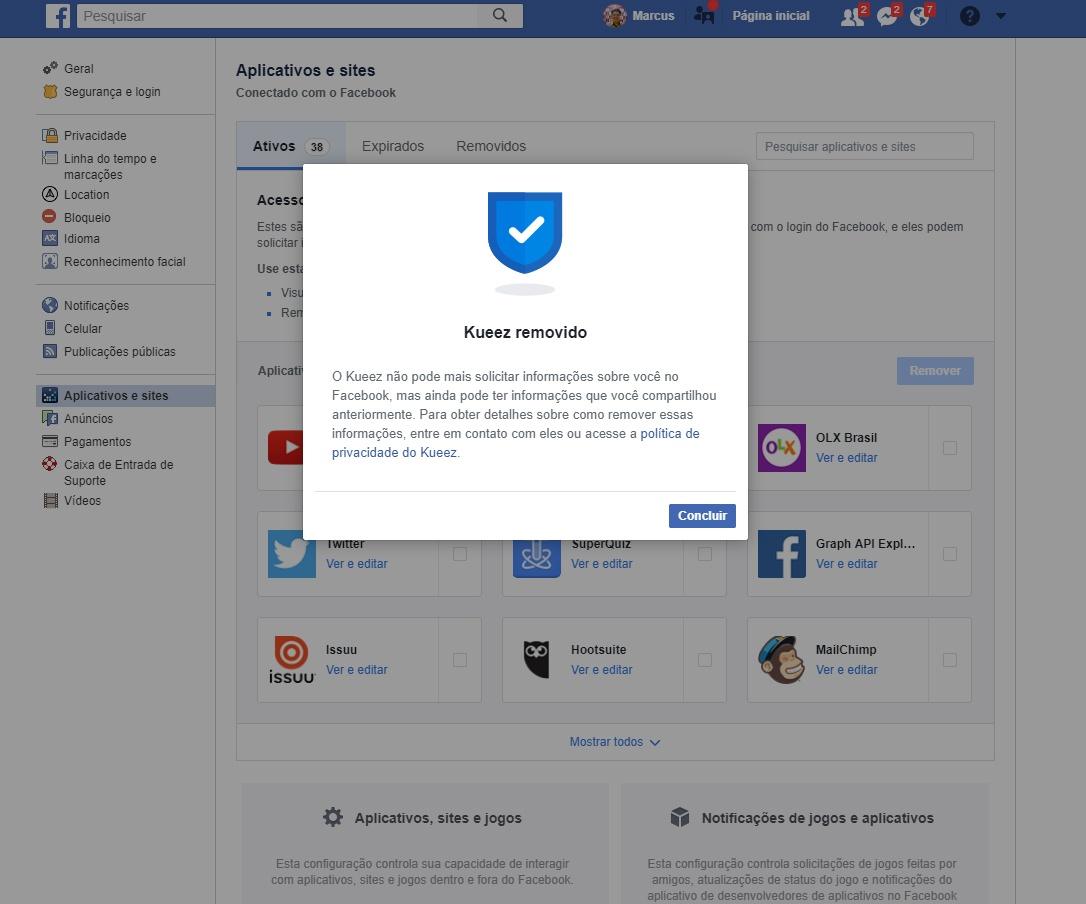Expand the account dropdown arrow
The image size is (1086, 904).
pos(1000,15)
